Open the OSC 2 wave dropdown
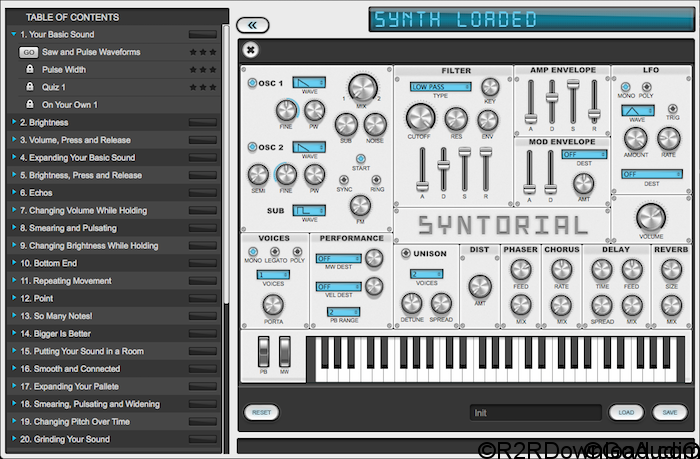Screen dimensions: 700x459 (x=309, y=147)
